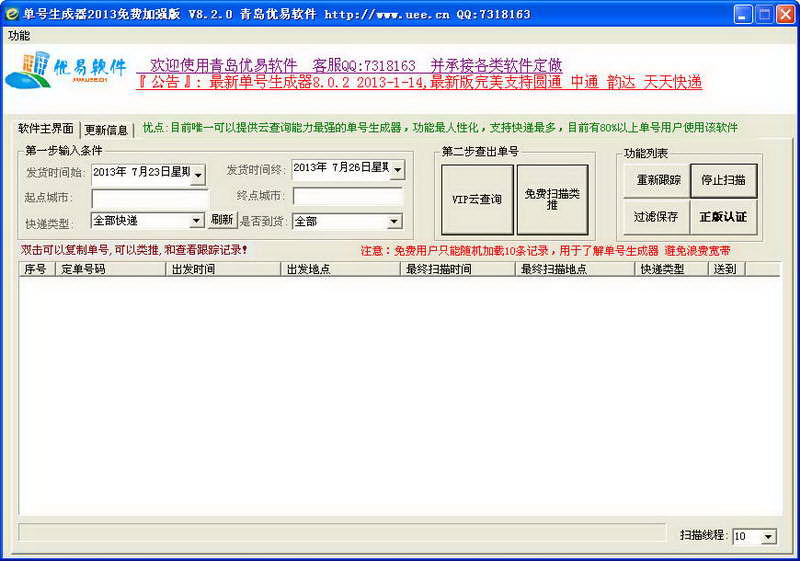
Task: Minimize the window
Action: click(x=743, y=14)
